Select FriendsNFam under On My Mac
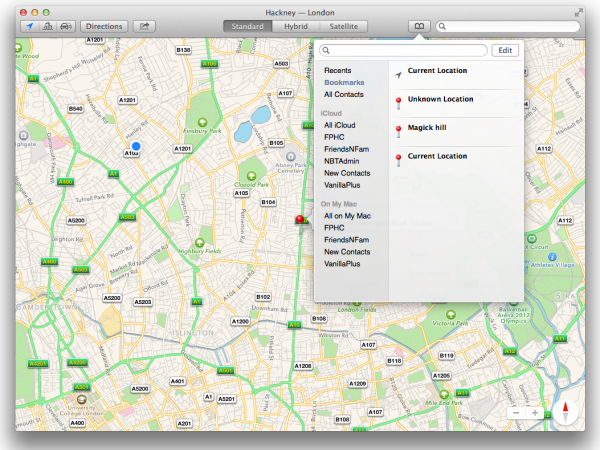600x450 pixels. [x=346, y=240]
